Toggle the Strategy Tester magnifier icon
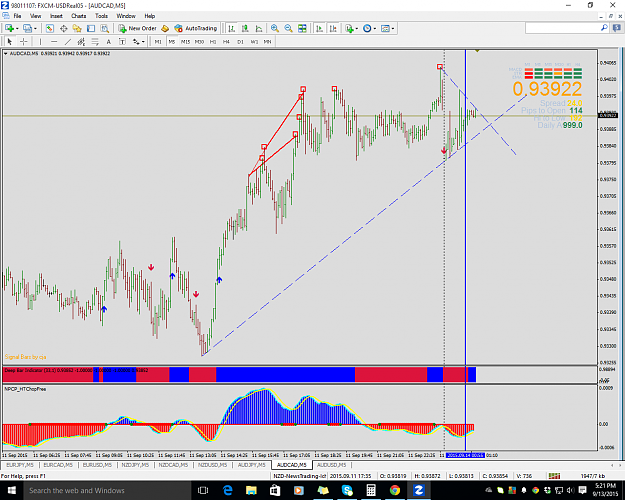 (104, 28)
